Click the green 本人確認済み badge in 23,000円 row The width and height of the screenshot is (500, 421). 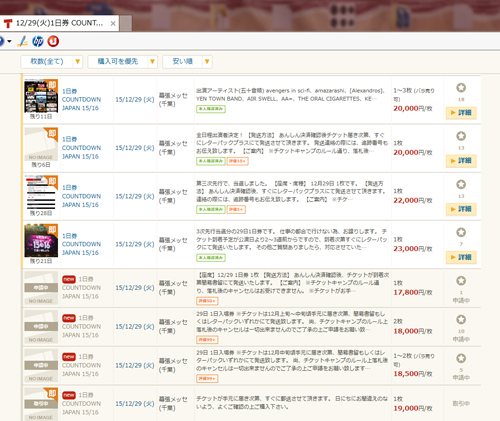pos(211,258)
